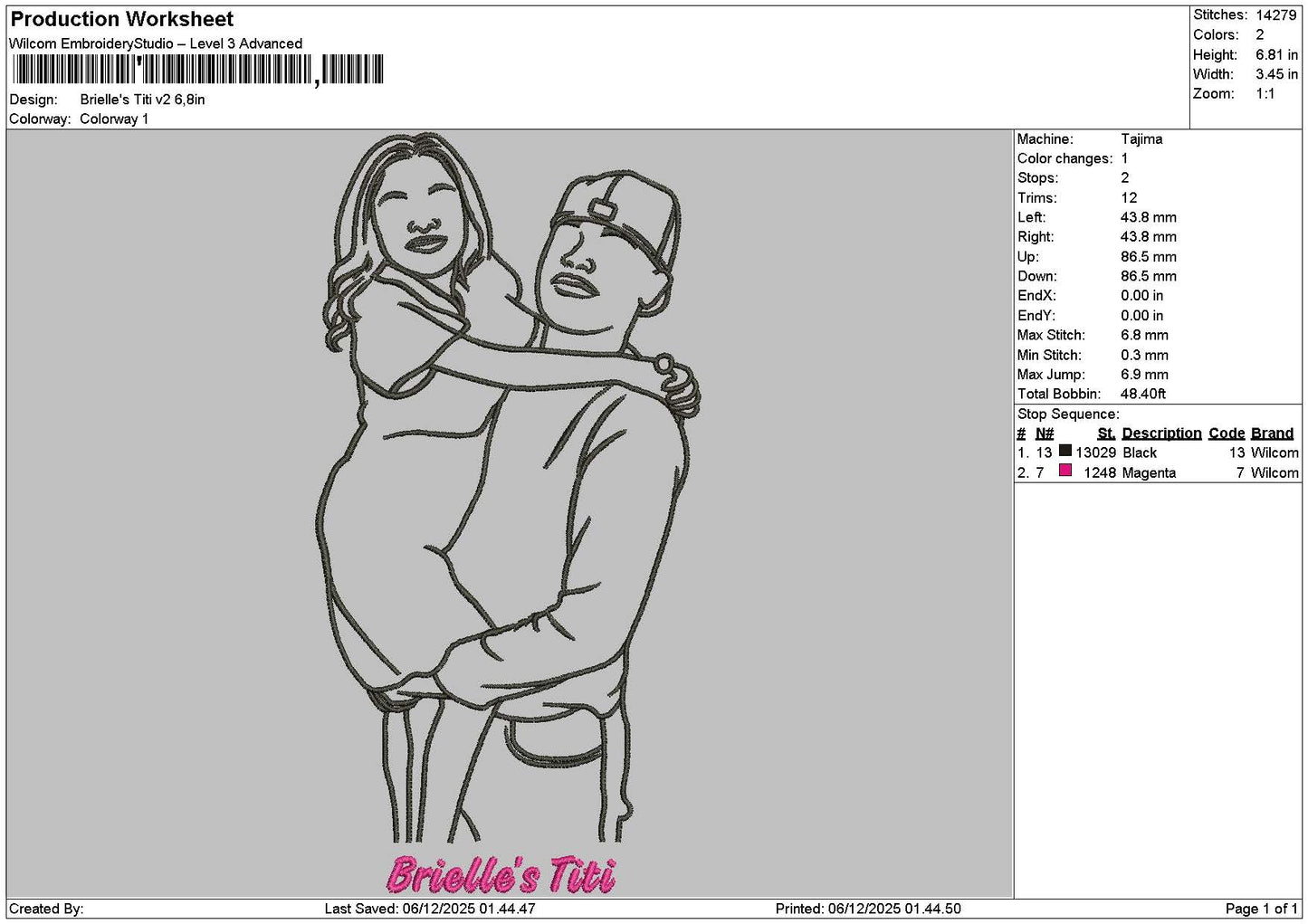This screenshot has width=1308, height=924.
Task: Click the Machine value Tajima
Action: (x=1141, y=139)
